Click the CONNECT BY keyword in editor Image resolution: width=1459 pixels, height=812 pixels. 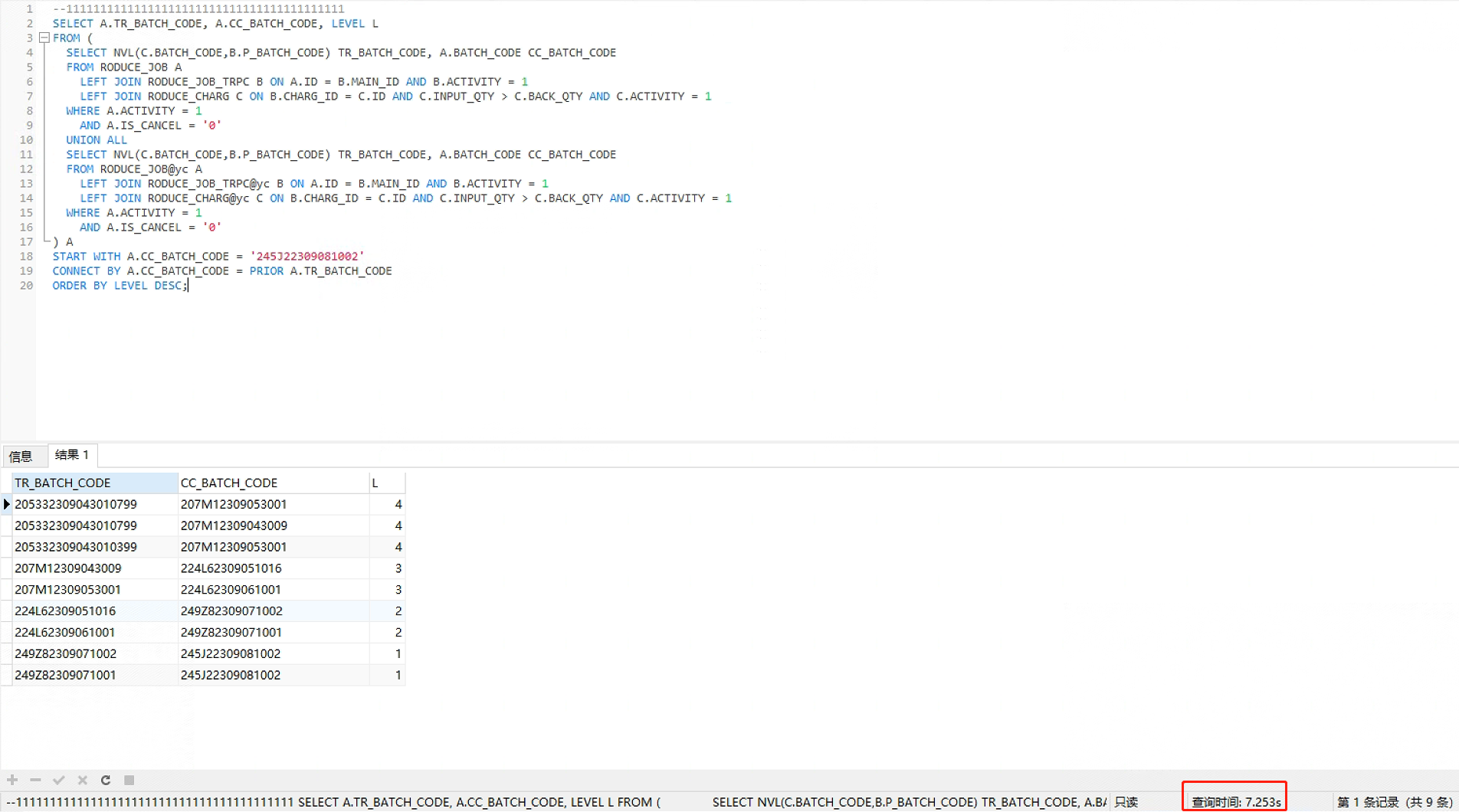click(87, 271)
